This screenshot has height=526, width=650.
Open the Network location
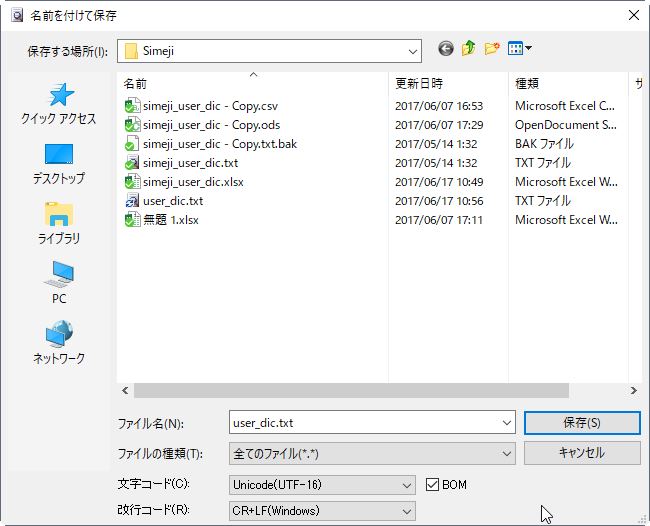click(x=59, y=342)
